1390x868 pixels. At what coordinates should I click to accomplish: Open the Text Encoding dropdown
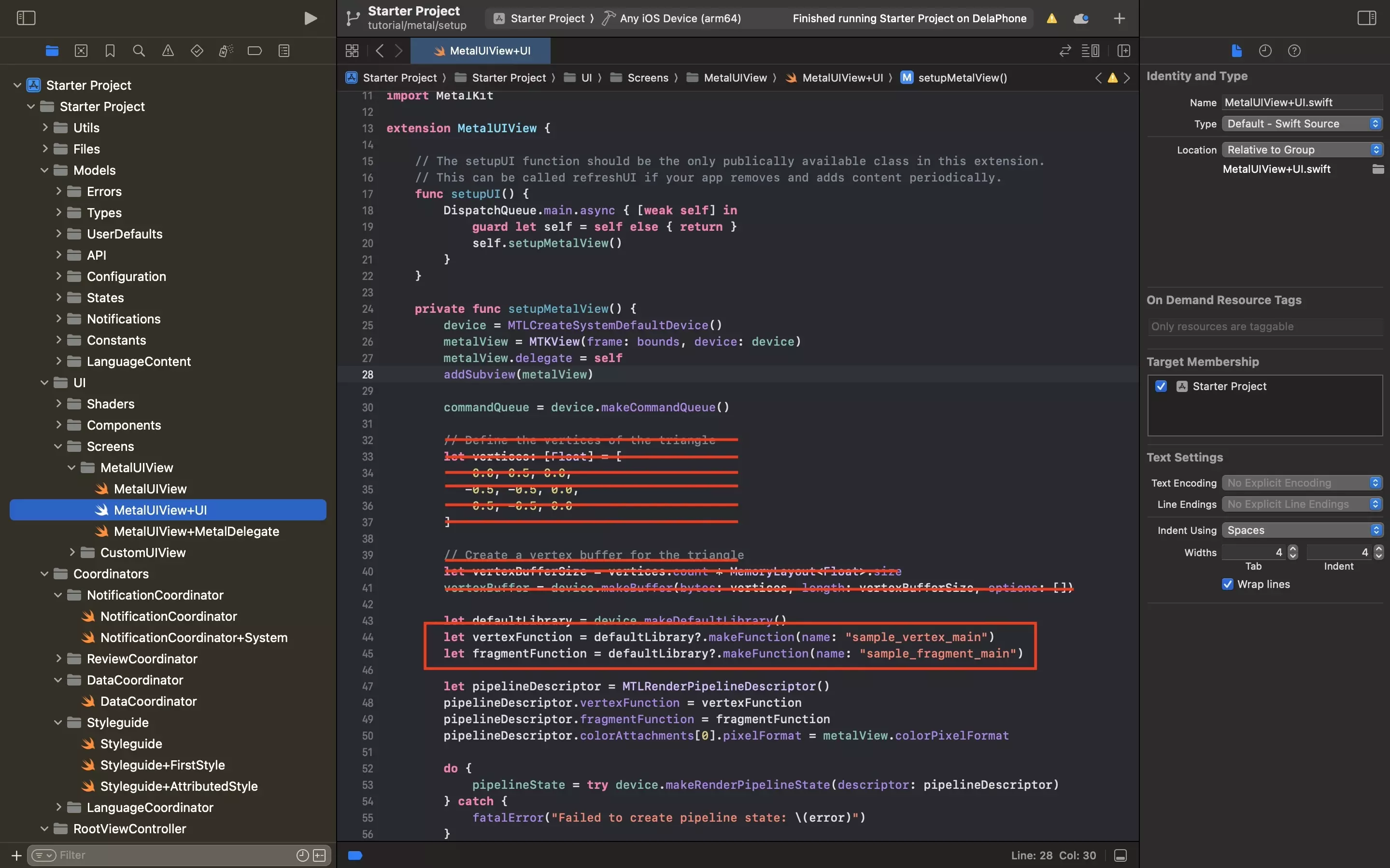[1302, 483]
